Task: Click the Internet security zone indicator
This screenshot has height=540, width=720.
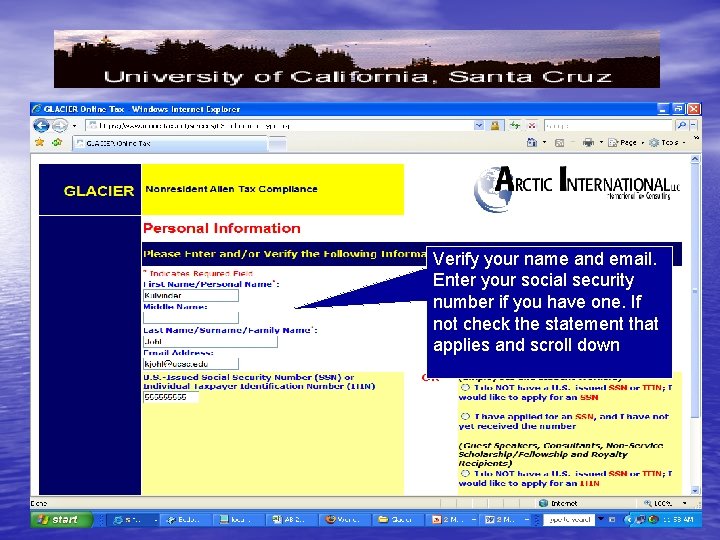Action: pyautogui.click(x=558, y=503)
